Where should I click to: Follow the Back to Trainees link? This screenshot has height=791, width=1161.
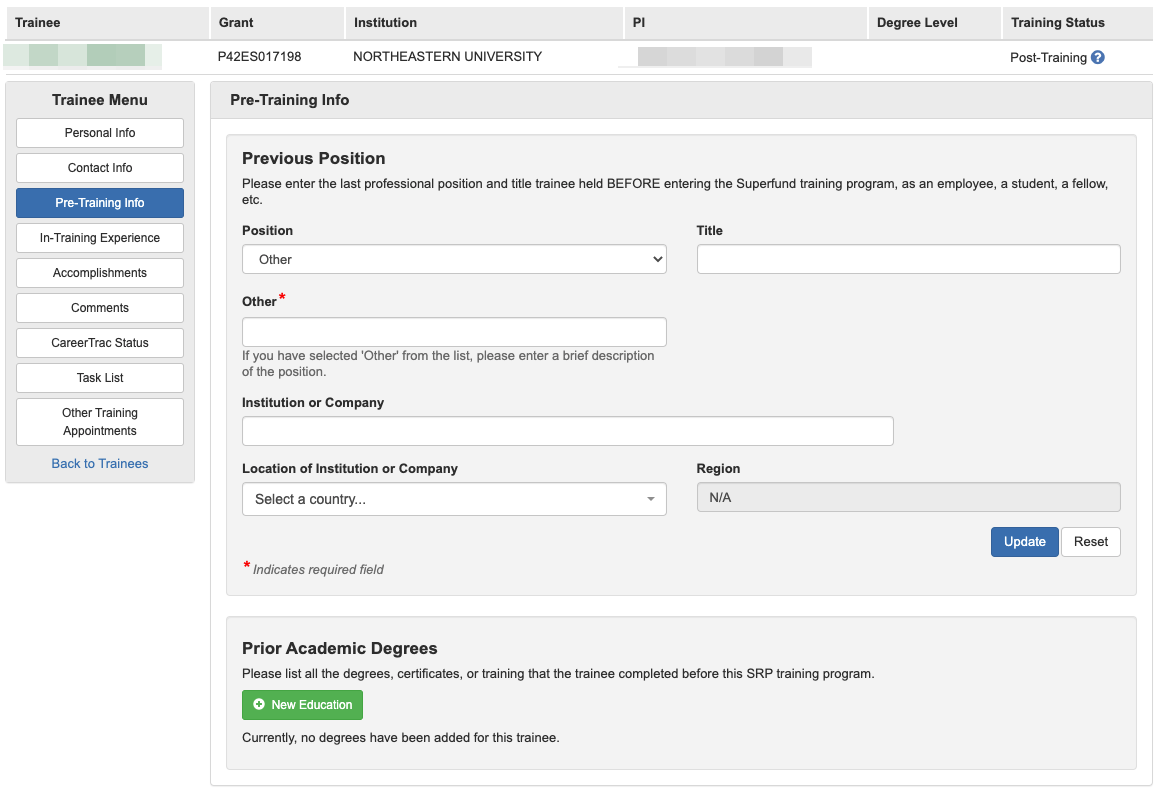[100, 464]
